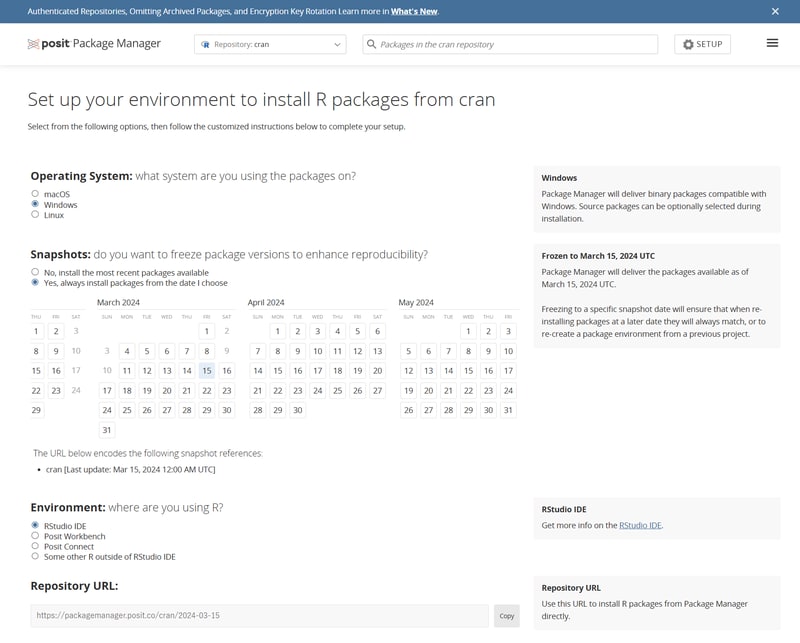Open the RStudio IDE info link
Screen dimensions: 800x643
pos(640,525)
